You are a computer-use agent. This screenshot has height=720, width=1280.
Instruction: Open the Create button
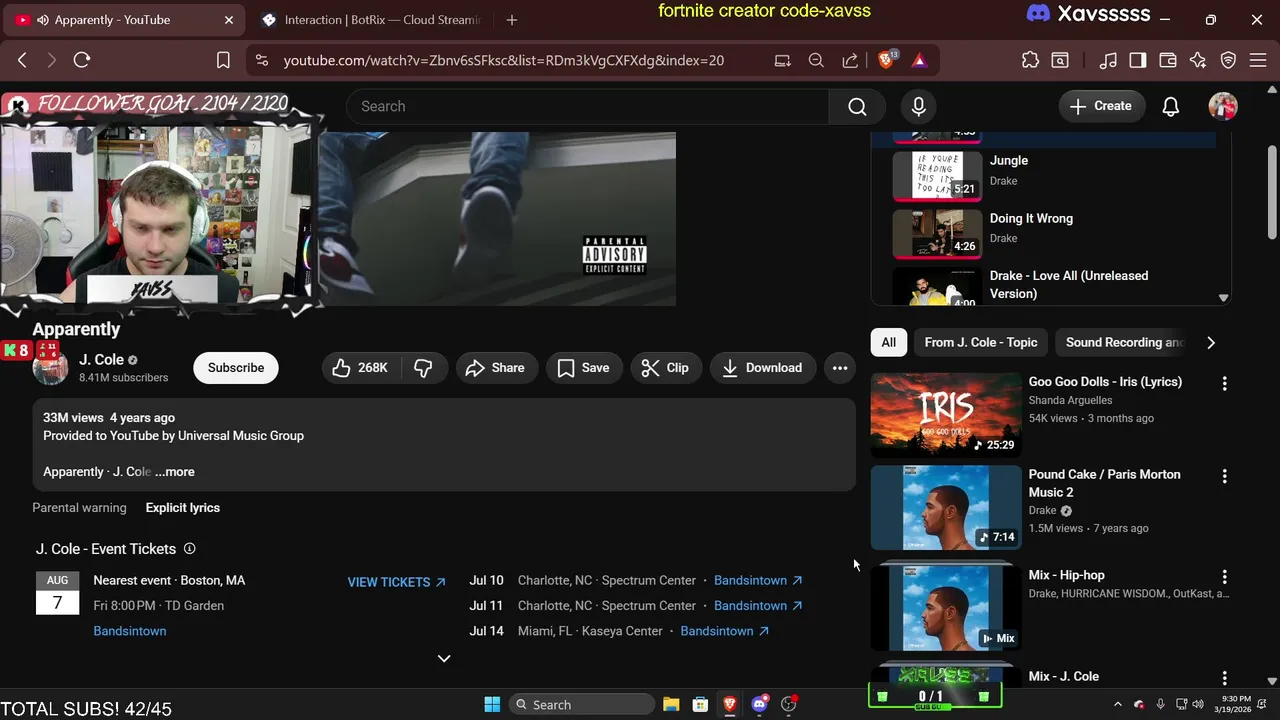[x=1101, y=106]
